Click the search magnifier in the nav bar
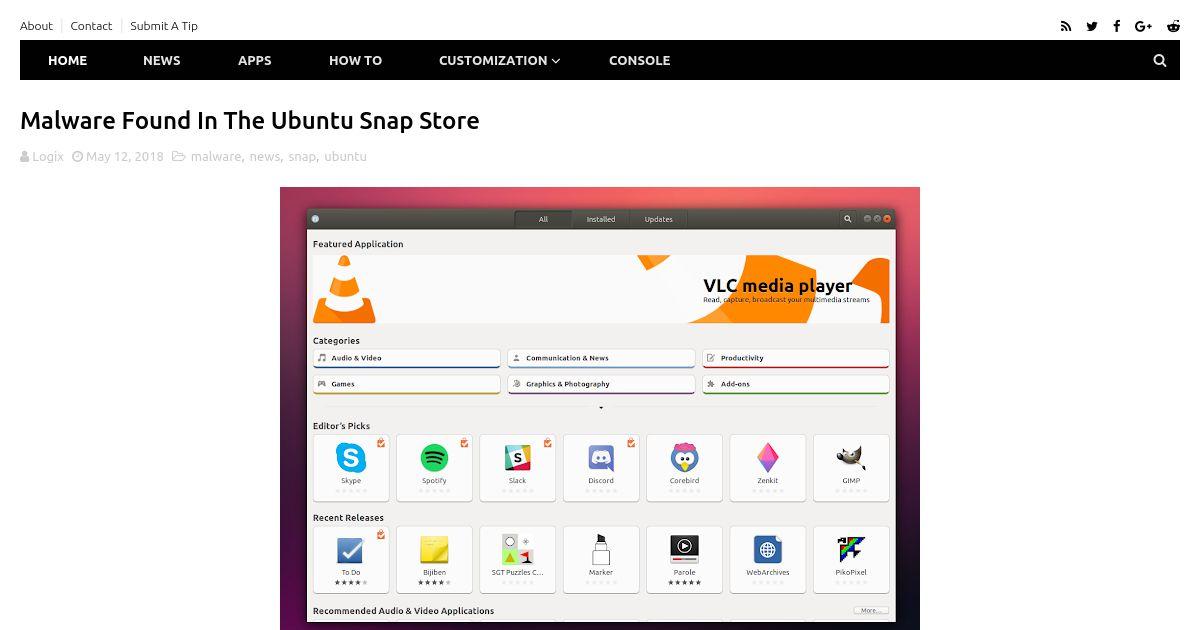Image resolution: width=1200 pixels, height=630 pixels. 1160,60
